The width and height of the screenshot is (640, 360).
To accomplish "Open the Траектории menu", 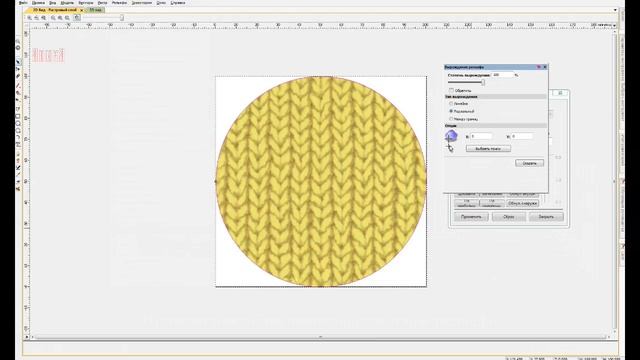I will 142,2.
